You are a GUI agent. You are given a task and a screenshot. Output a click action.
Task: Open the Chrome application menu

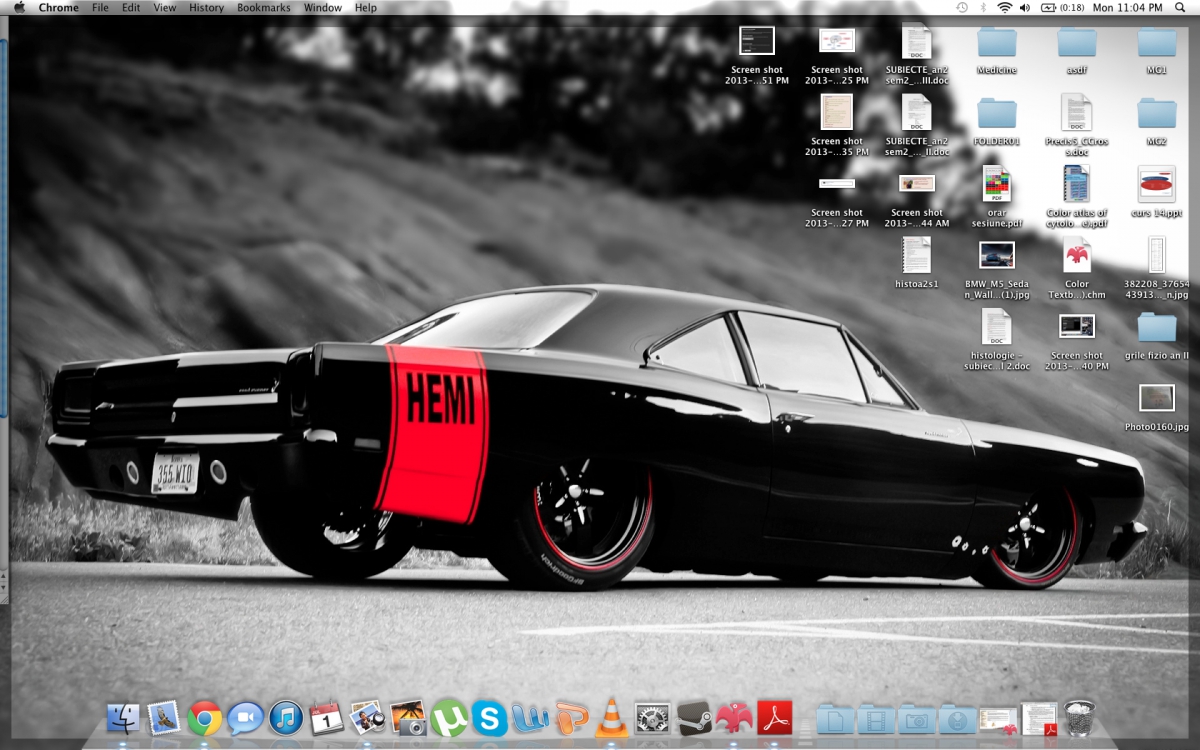59,7
